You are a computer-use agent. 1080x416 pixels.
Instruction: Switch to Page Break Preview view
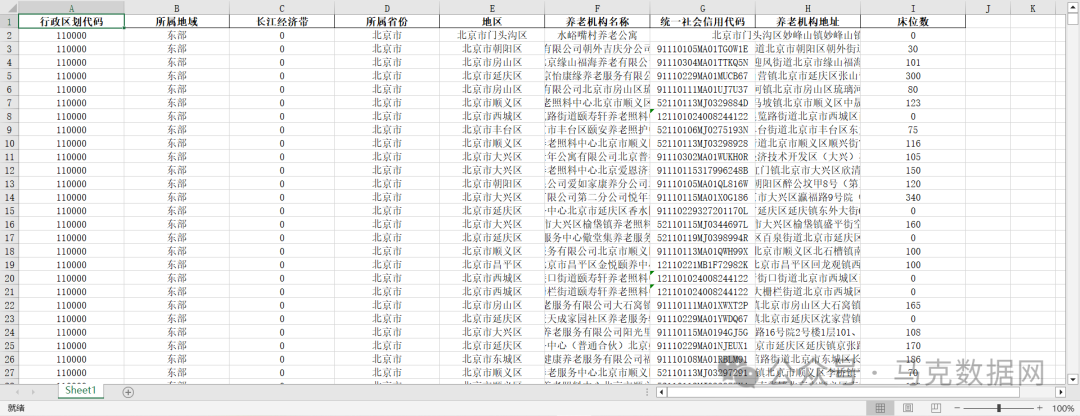point(935,408)
